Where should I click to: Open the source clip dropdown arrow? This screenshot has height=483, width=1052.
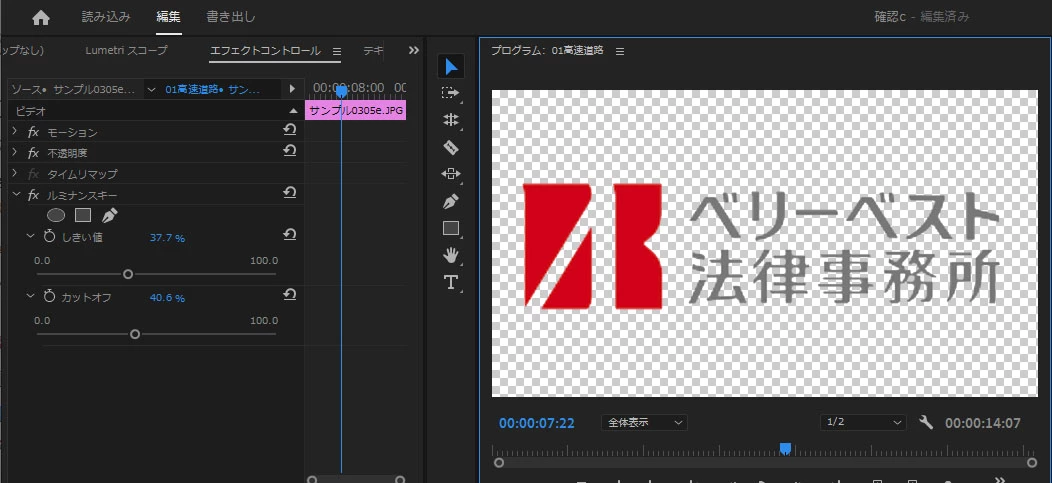pos(151,89)
